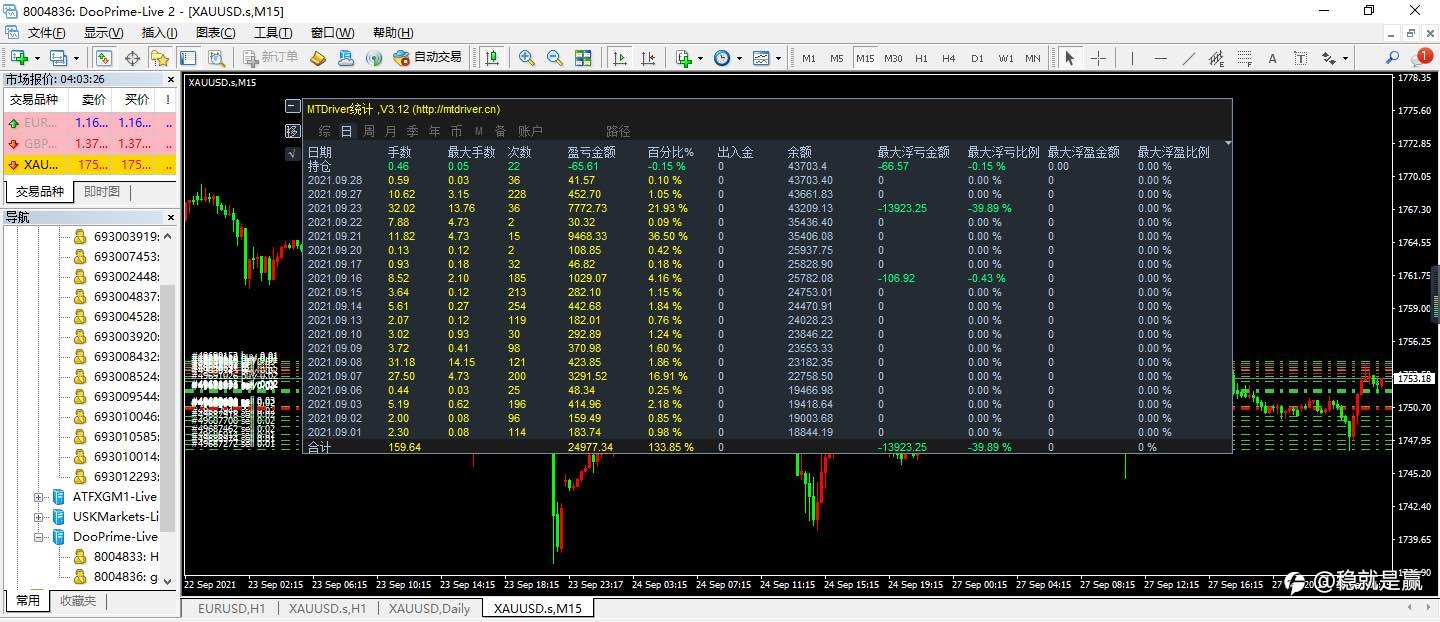Open the 显示(V) menu
This screenshot has width=1440, height=622.
click(x=103, y=33)
